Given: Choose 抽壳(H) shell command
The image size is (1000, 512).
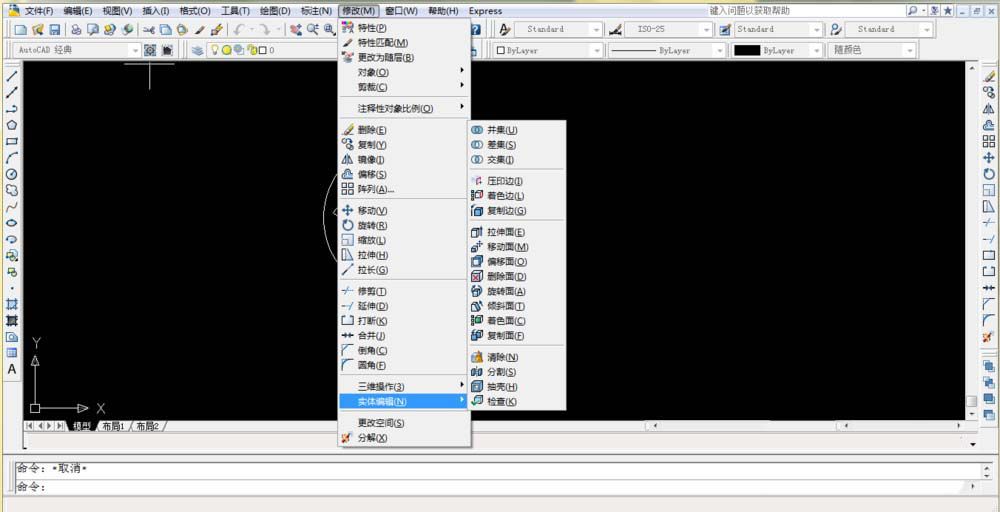Looking at the screenshot, I should pyautogui.click(x=501, y=387).
